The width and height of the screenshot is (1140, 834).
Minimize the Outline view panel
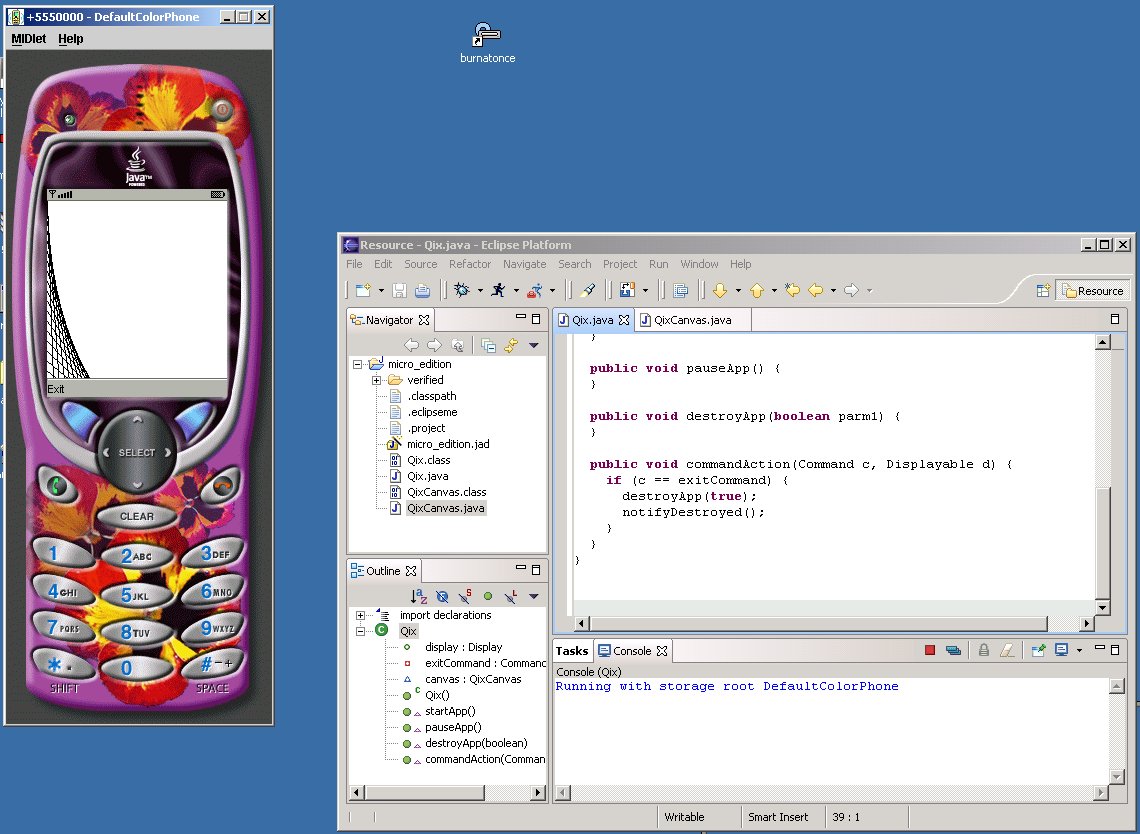(x=521, y=569)
